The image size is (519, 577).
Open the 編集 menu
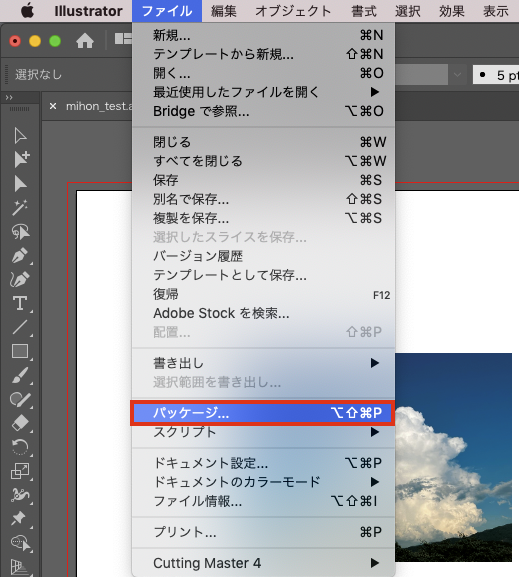[224, 11]
